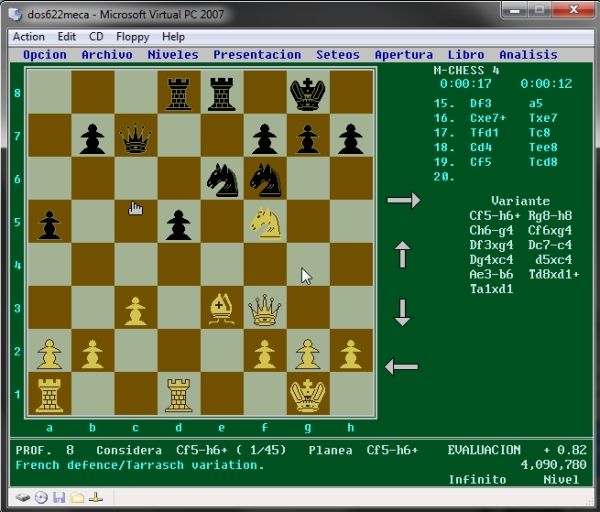Open Virtual PC Edit menu
The height and width of the screenshot is (512, 600).
pyautogui.click(x=67, y=37)
